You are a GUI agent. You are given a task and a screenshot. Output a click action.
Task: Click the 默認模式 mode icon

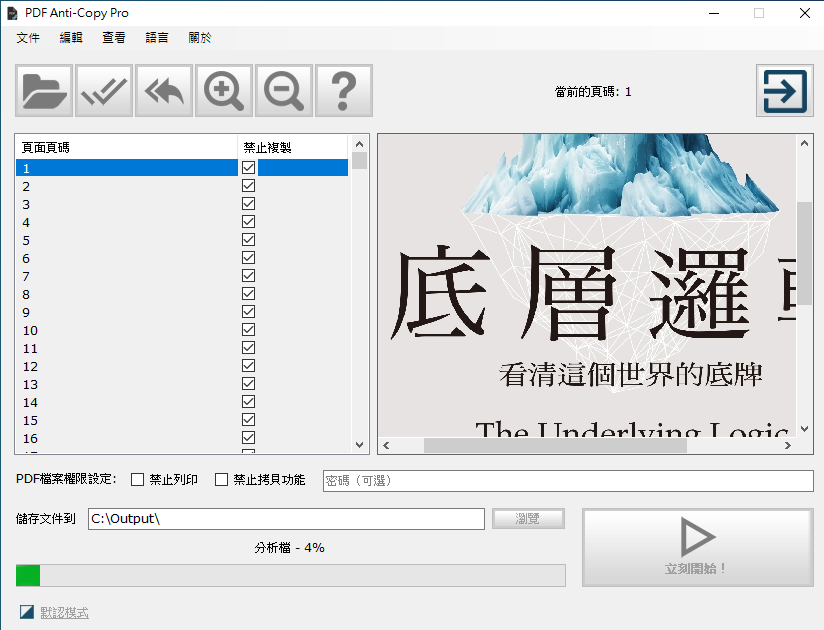pos(27,612)
